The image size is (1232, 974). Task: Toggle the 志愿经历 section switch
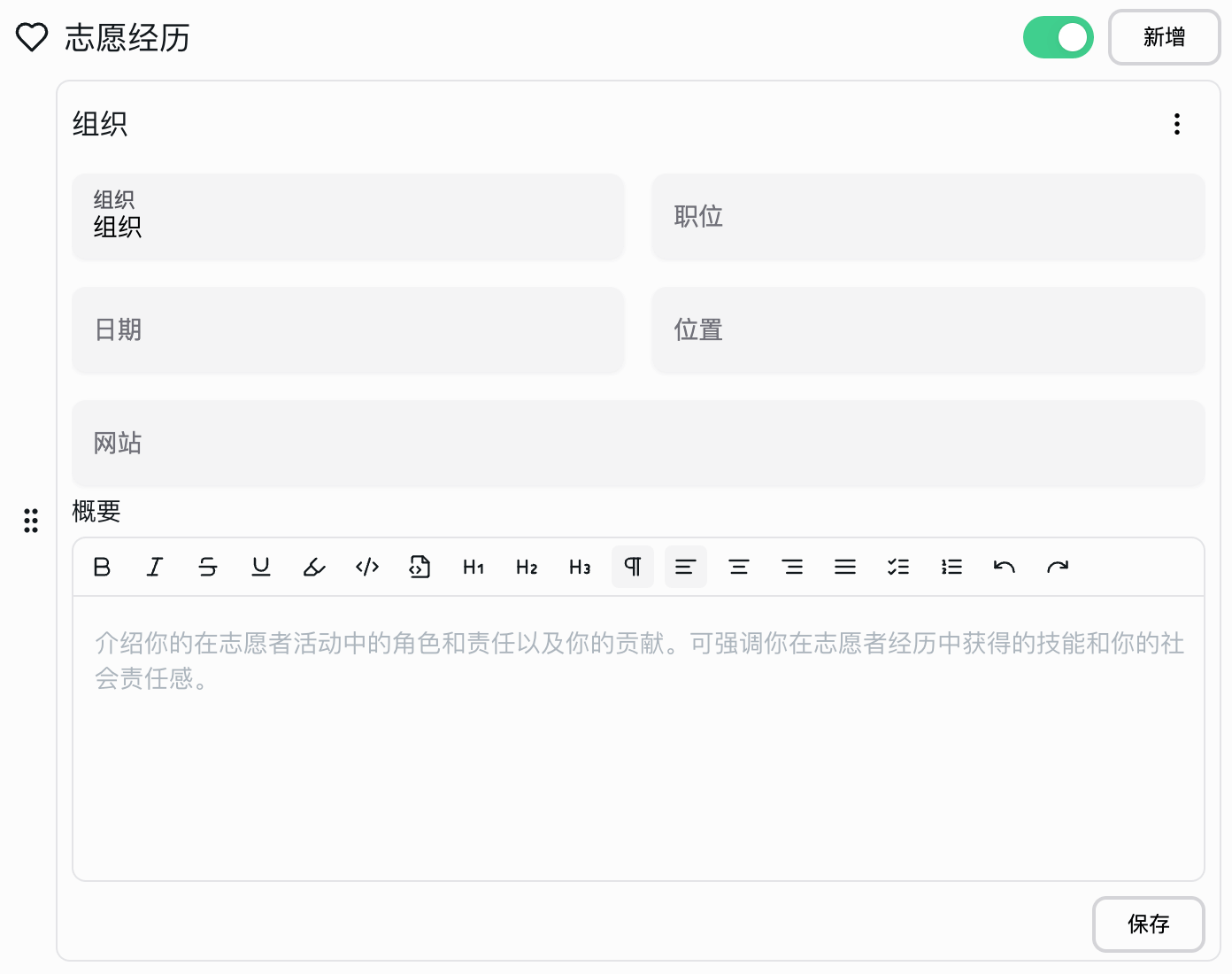(x=1059, y=37)
